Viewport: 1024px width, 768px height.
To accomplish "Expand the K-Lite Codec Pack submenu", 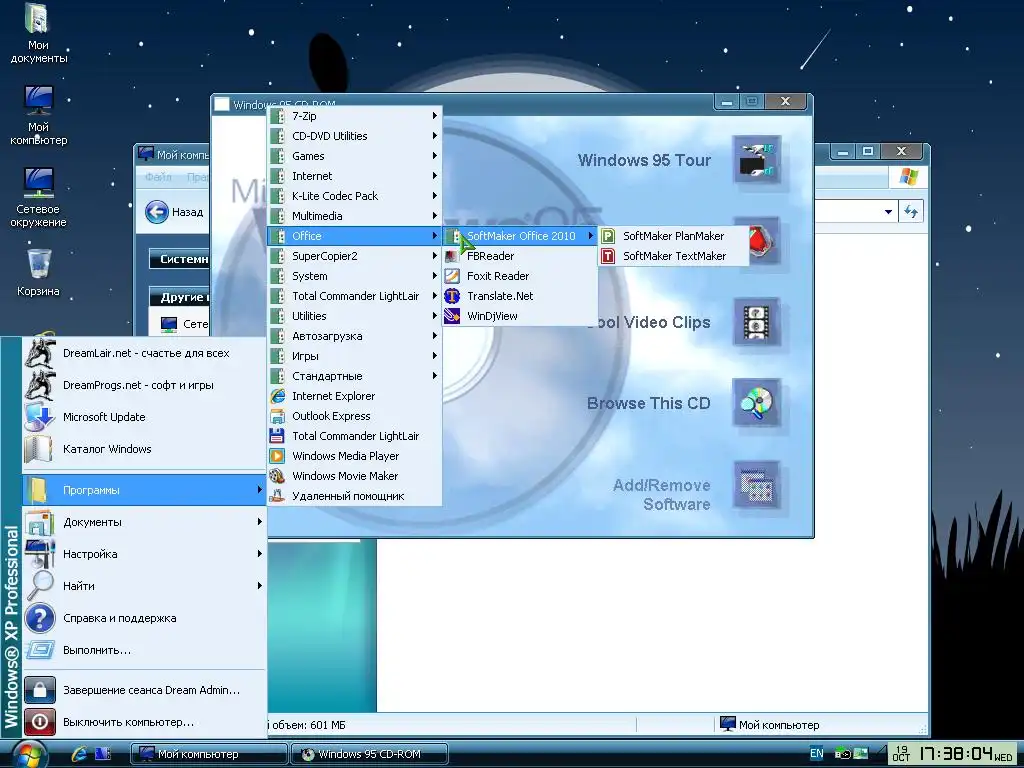I will tap(355, 196).
